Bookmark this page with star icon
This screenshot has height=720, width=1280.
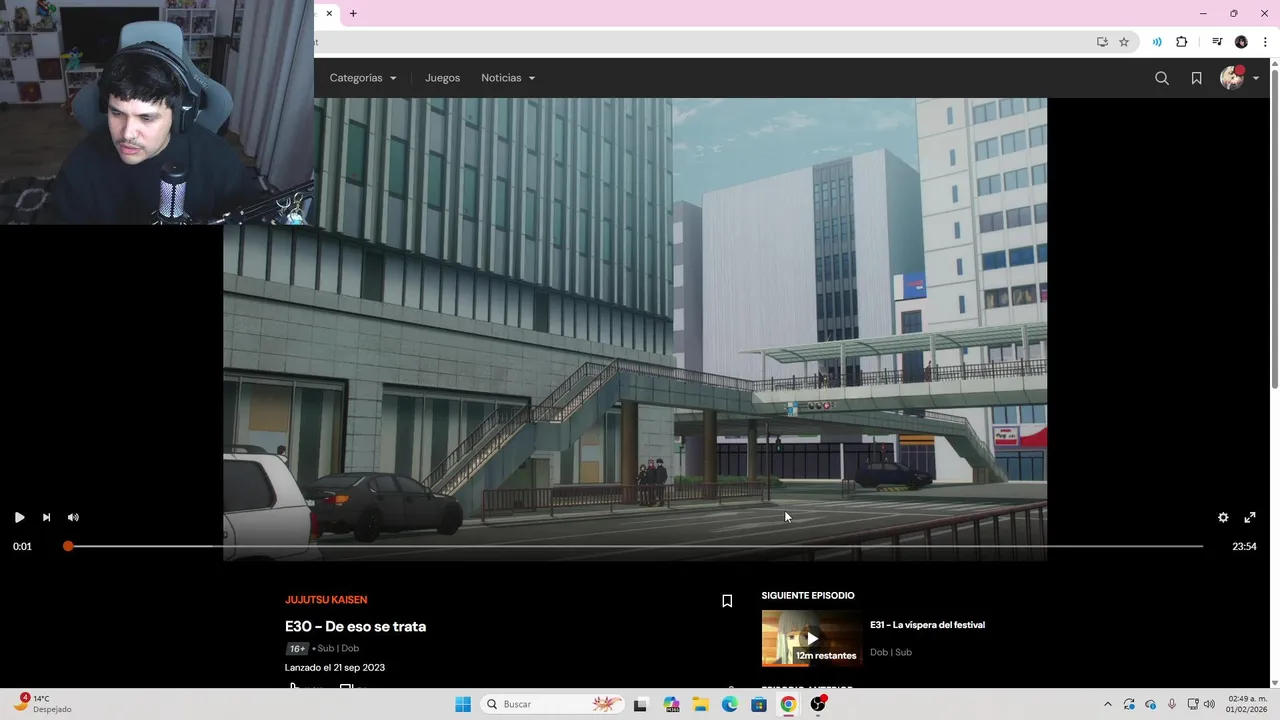pos(1124,42)
